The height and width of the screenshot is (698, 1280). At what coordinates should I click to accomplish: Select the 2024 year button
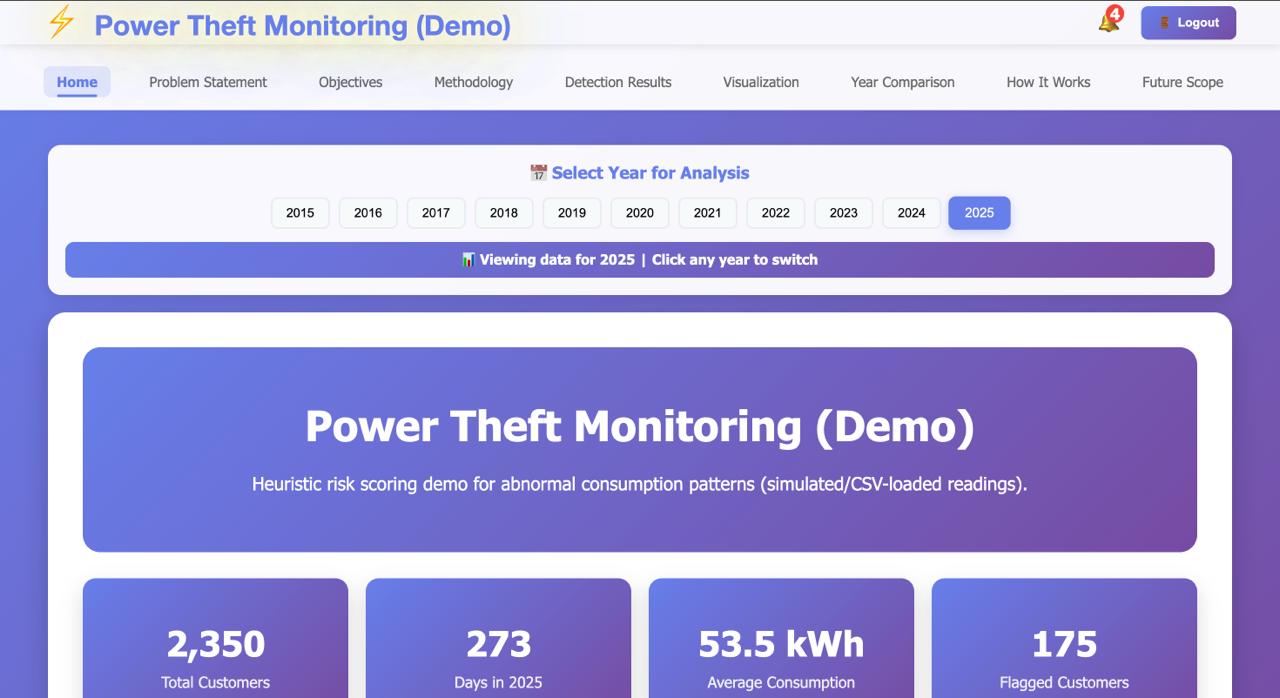coord(911,213)
